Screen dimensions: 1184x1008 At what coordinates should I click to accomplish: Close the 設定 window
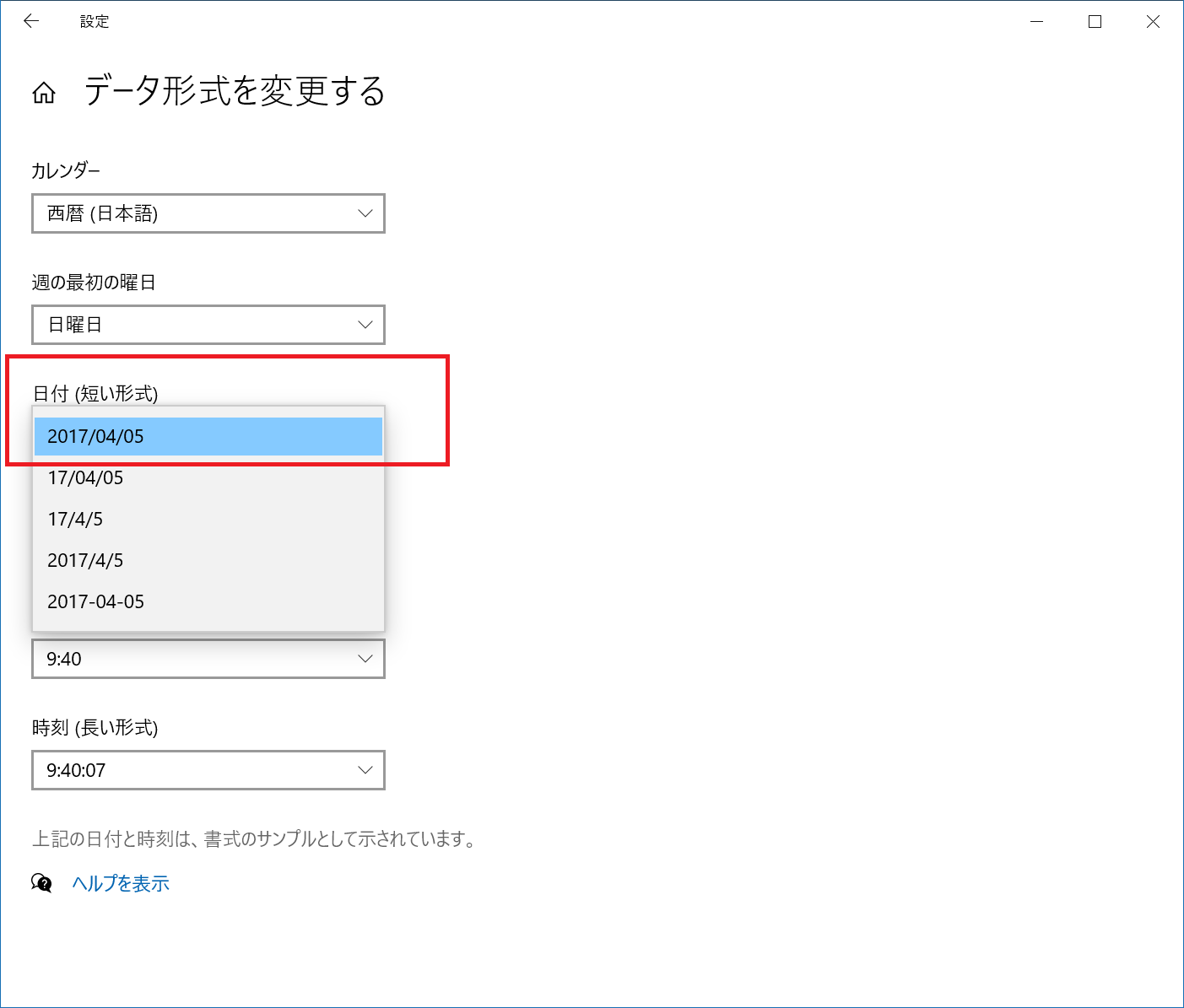coord(1153,22)
